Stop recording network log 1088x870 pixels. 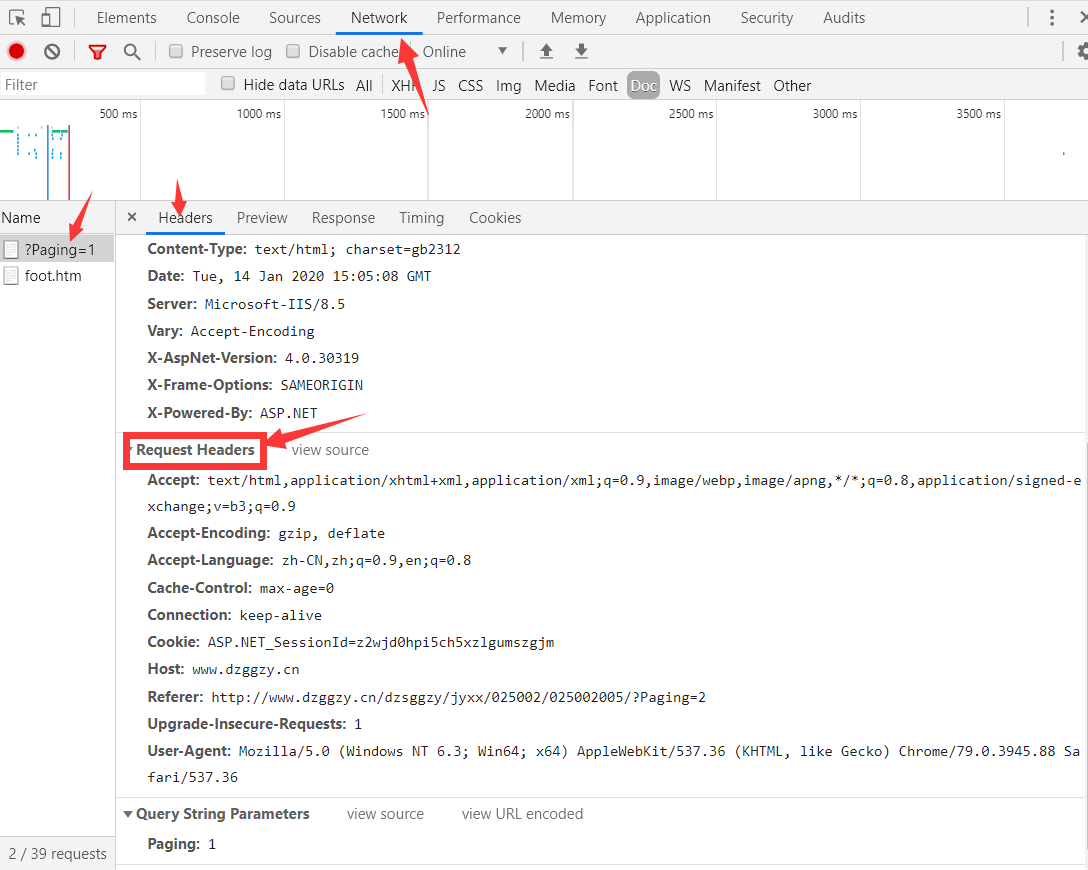tap(16, 52)
